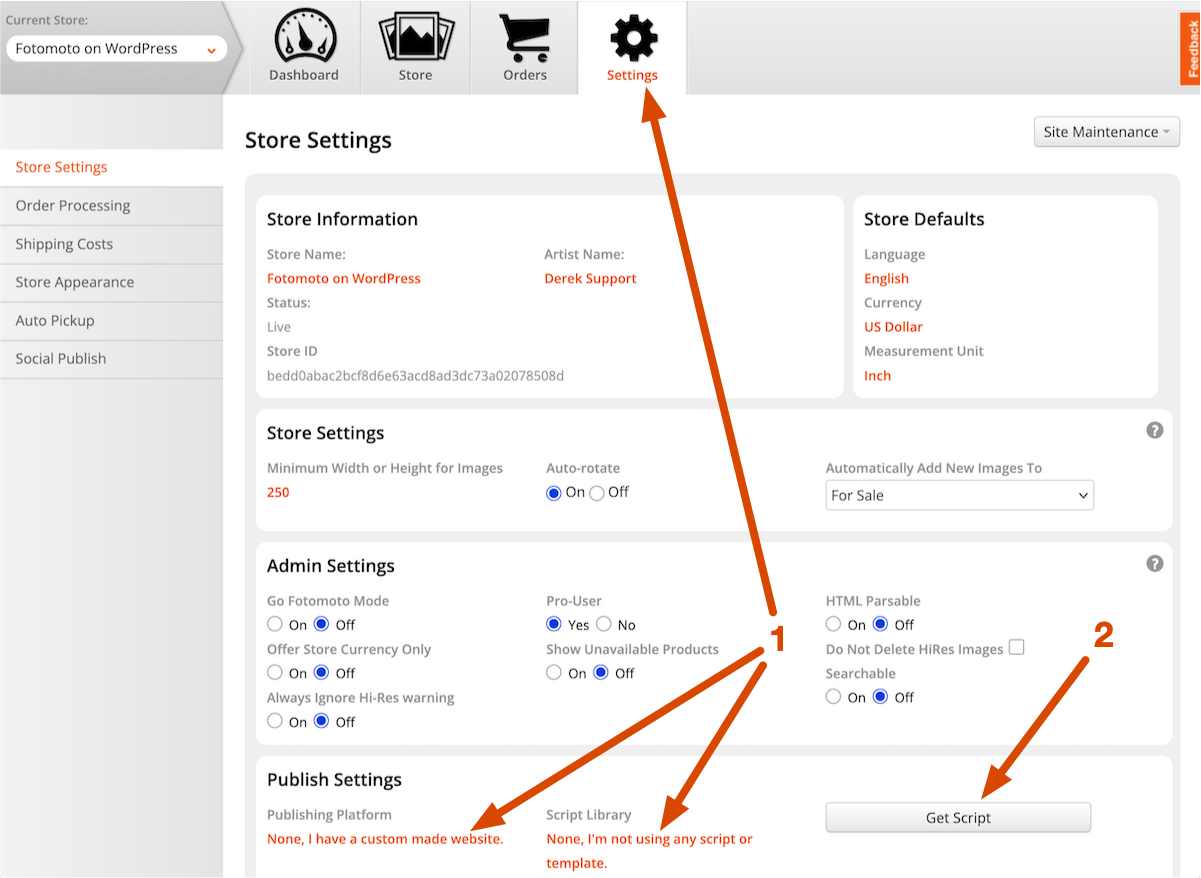Turn Always Ignore Hi-Res warning Off
This screenshot has height=878, width=1201.
pos(322,721)
